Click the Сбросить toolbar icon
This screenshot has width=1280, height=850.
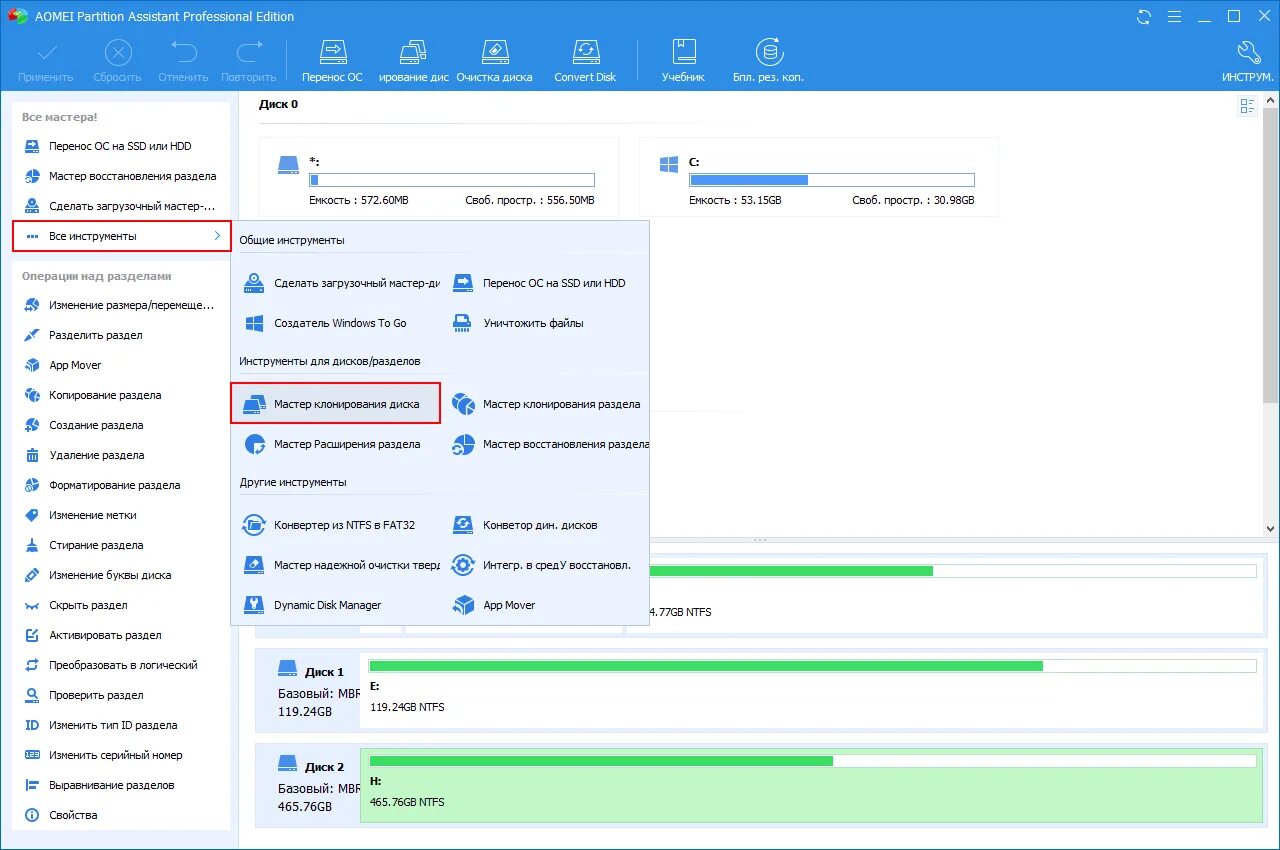click(x=117, y=61)
